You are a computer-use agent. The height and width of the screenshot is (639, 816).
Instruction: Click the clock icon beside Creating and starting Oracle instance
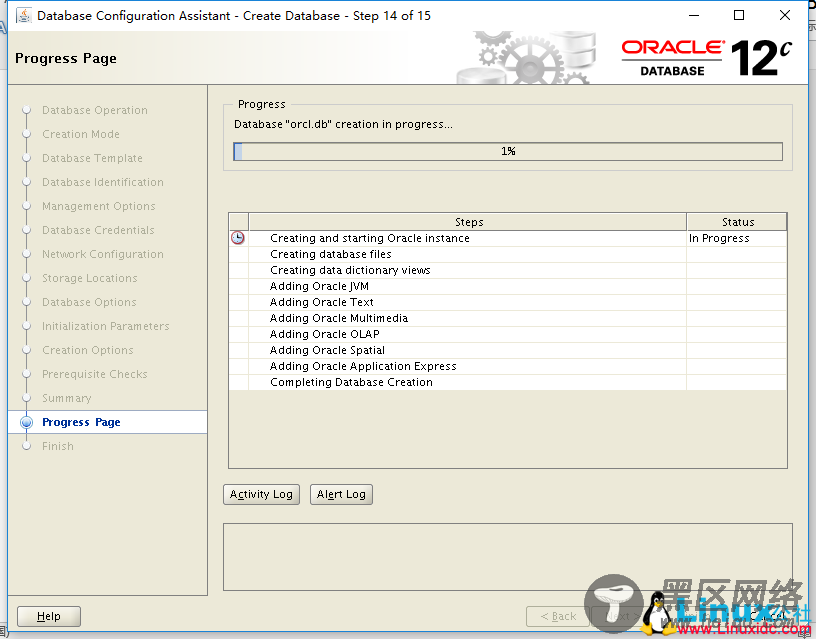pyautogui.click(x=238, y=238)
